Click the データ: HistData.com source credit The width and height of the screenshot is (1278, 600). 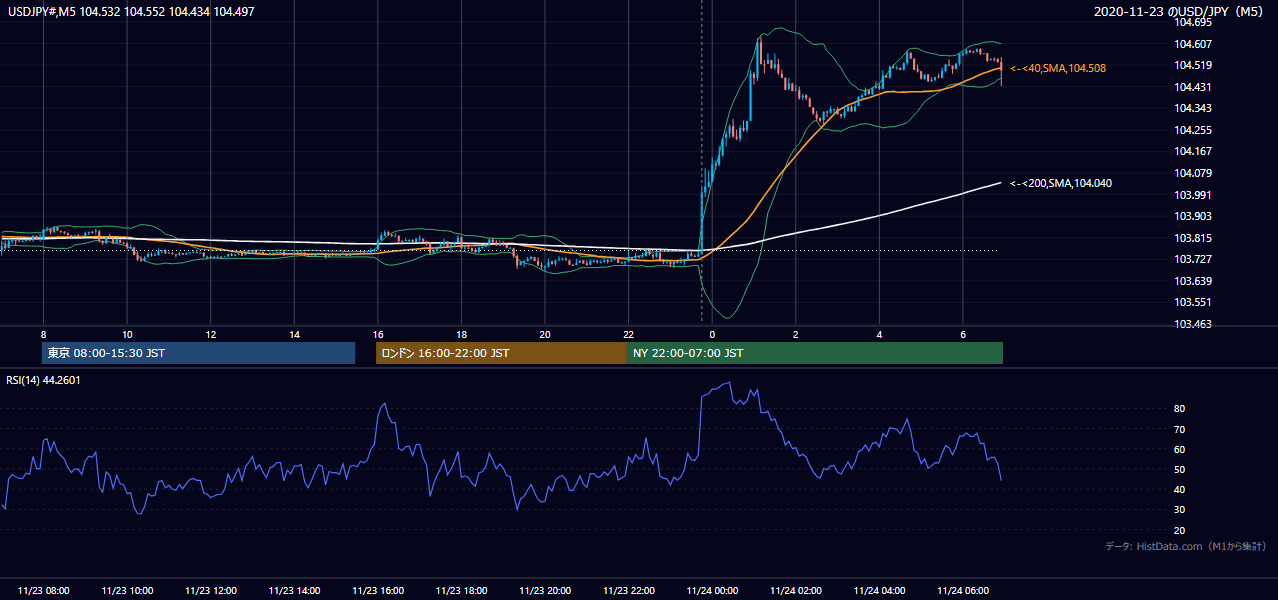pyautogui.click(x=1186, y=546)
